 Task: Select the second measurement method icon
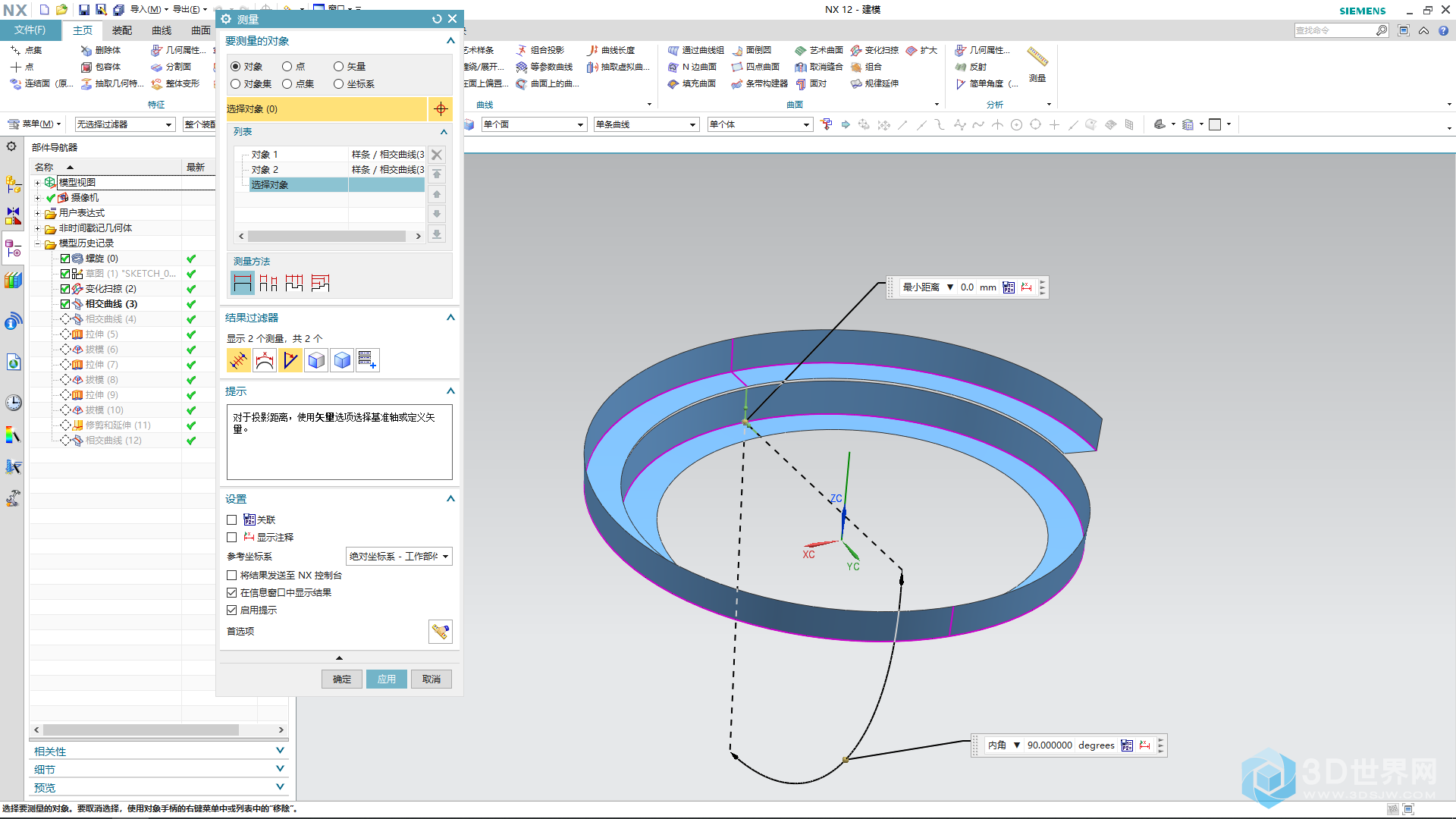[x=268, y=283]
